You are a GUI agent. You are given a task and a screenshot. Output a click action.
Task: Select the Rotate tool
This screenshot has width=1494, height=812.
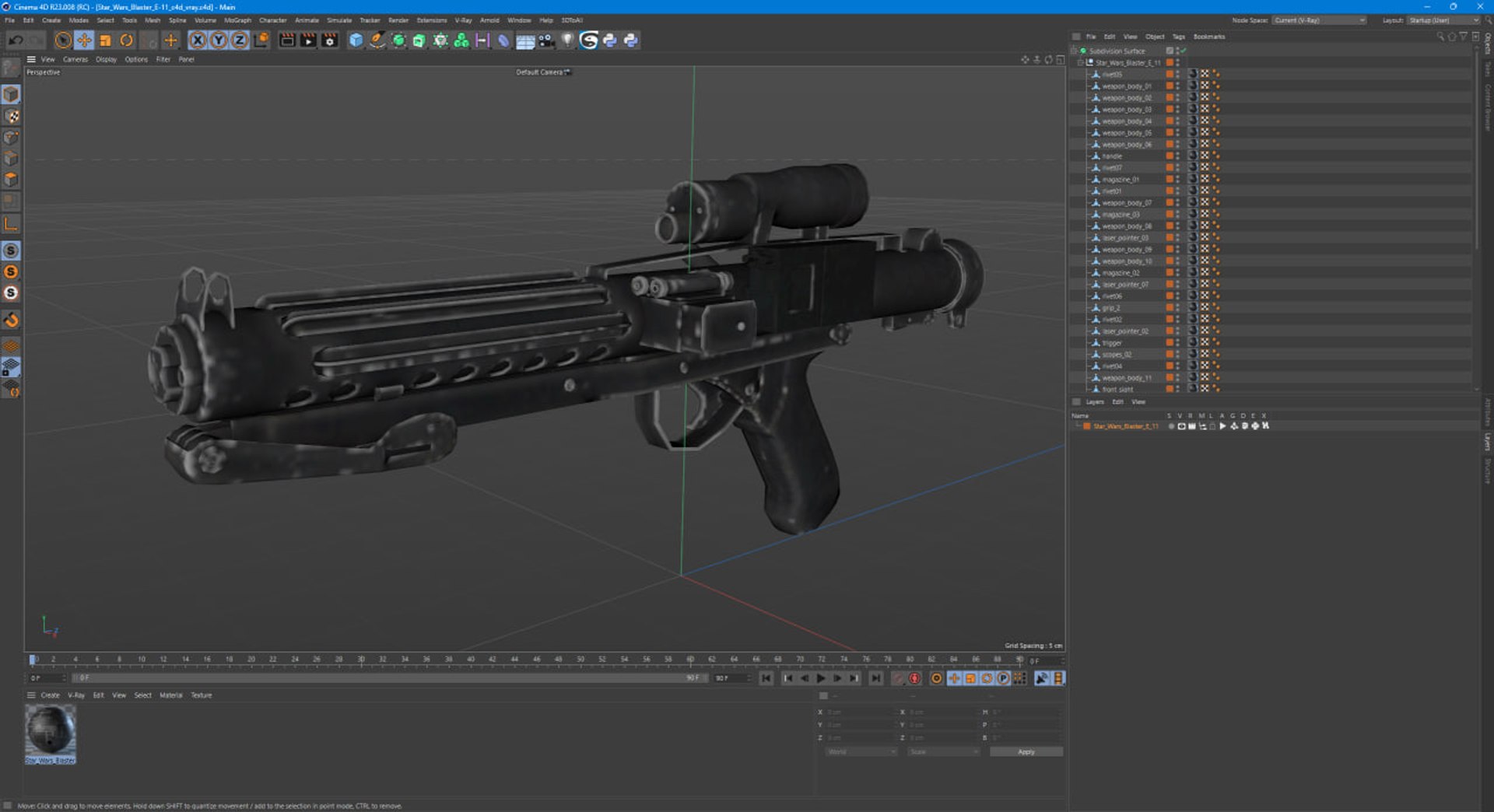(126, 40)
